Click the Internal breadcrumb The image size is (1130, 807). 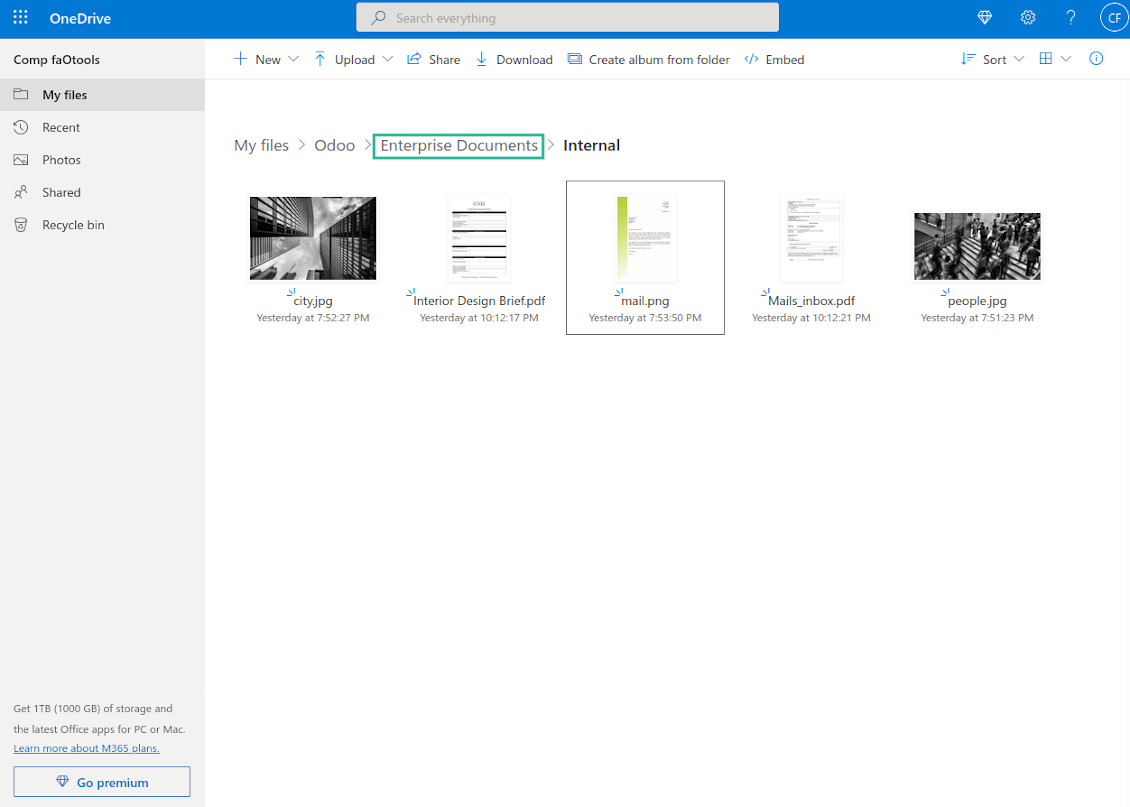click(591, 146)
